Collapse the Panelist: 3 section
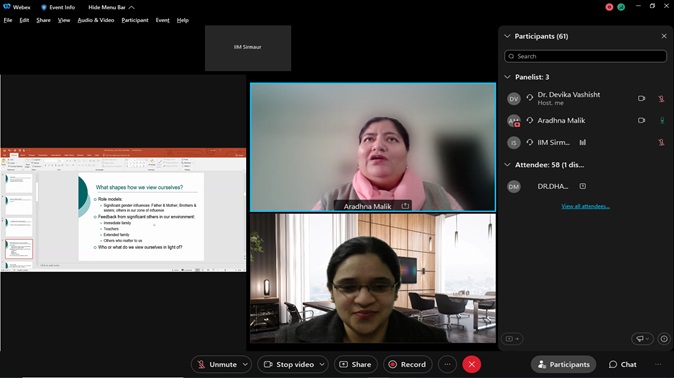 [x=508, y=77]
